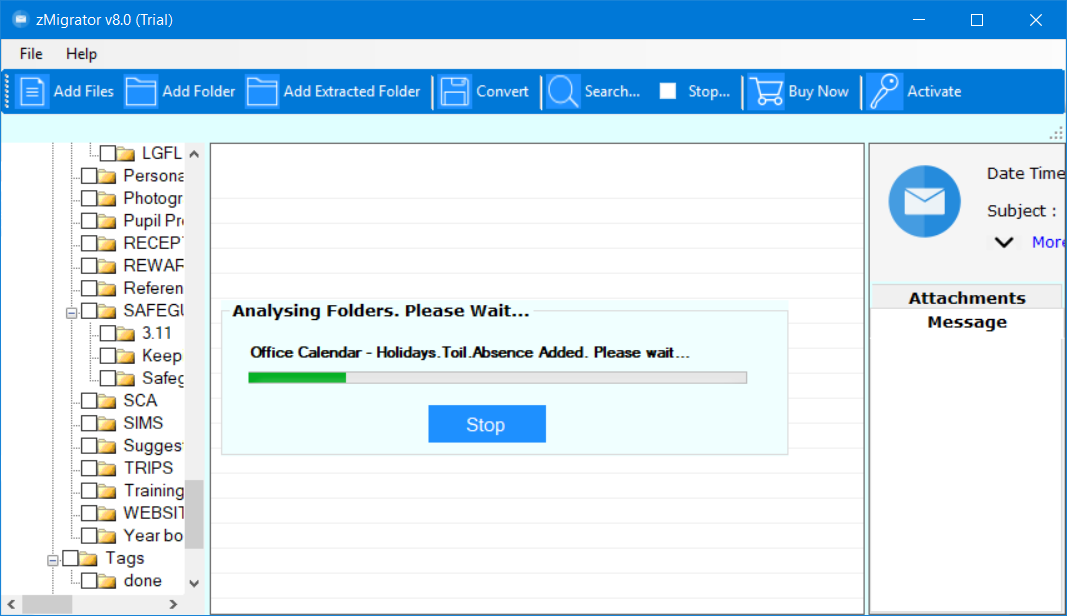Select the RECEPTION folder name
1067x616 pixels.
(153, 243)
